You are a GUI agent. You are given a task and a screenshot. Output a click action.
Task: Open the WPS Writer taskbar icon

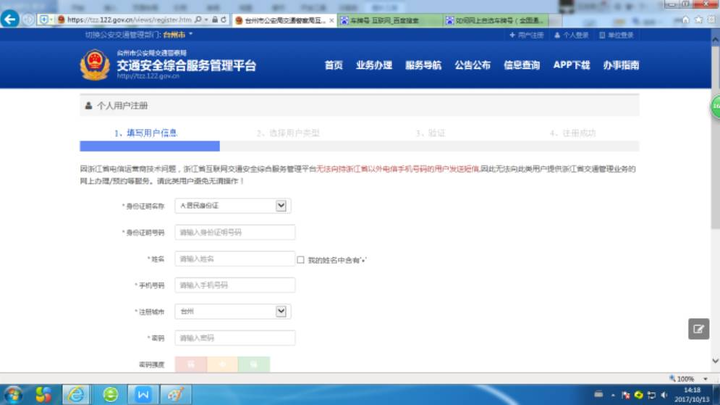(x=143, y=395)
